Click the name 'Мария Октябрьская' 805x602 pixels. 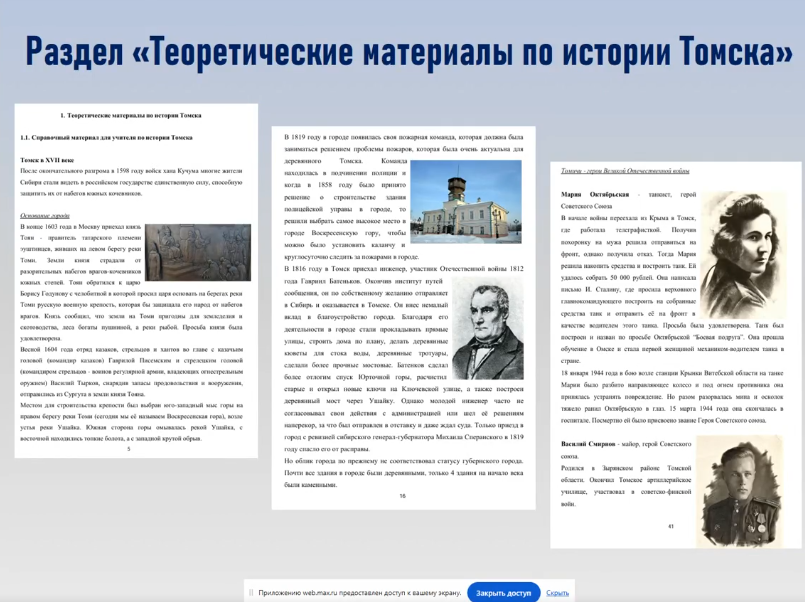tap(595, 195)
